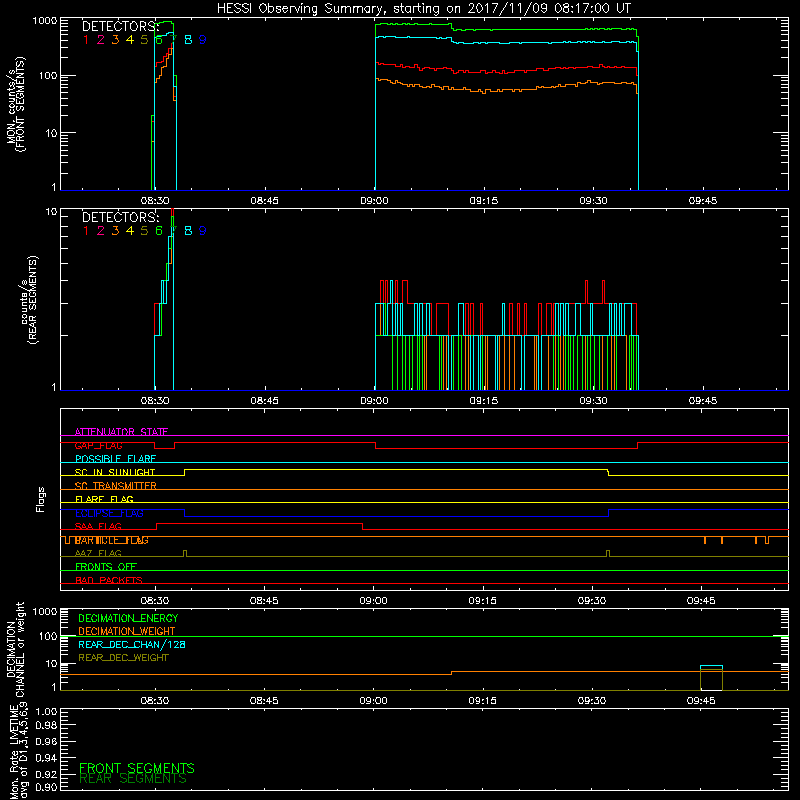This screenshot has width=800, height=800.
Task: Click the DECIMATION_WEIGHT legend label
Action: coord(127,631)
